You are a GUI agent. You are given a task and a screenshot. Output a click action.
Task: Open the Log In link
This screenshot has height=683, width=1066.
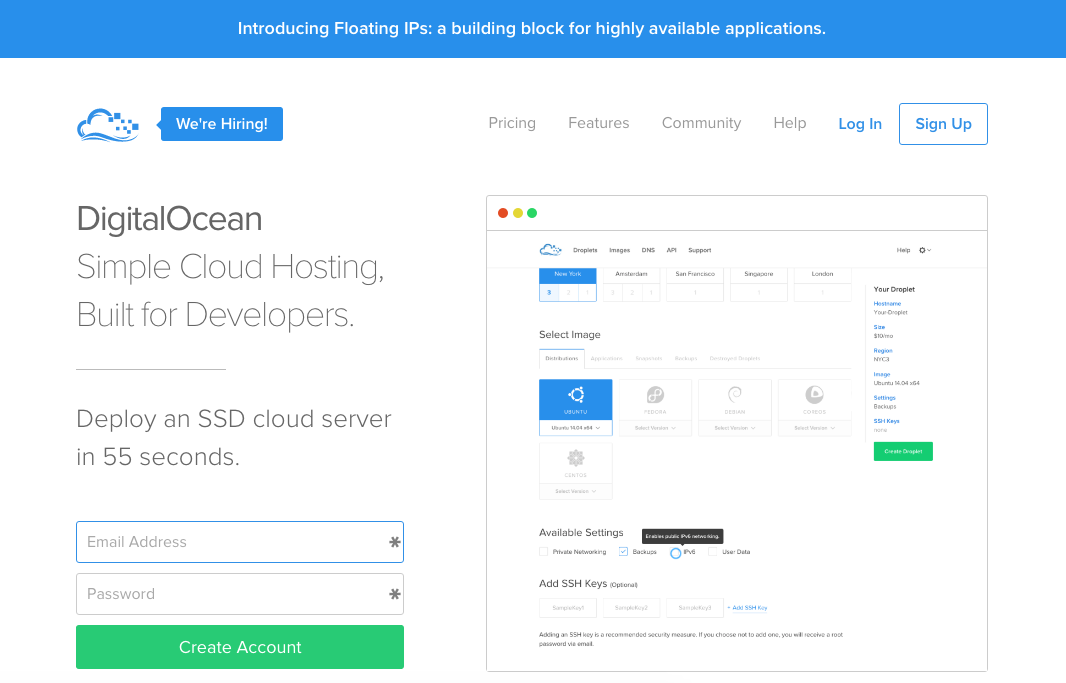point(860,124)
